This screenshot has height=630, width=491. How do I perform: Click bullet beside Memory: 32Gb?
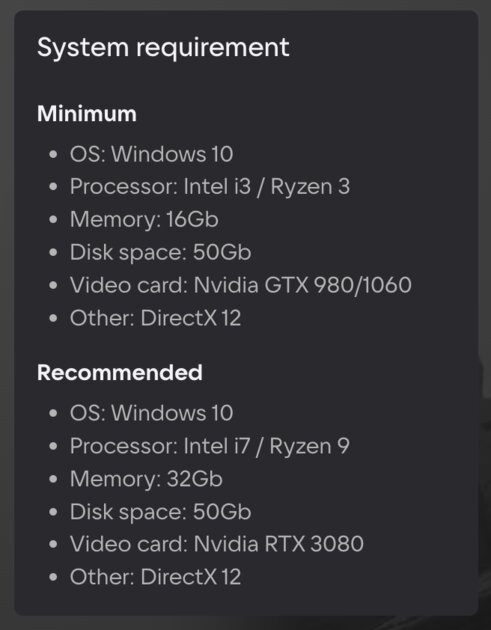53,479
